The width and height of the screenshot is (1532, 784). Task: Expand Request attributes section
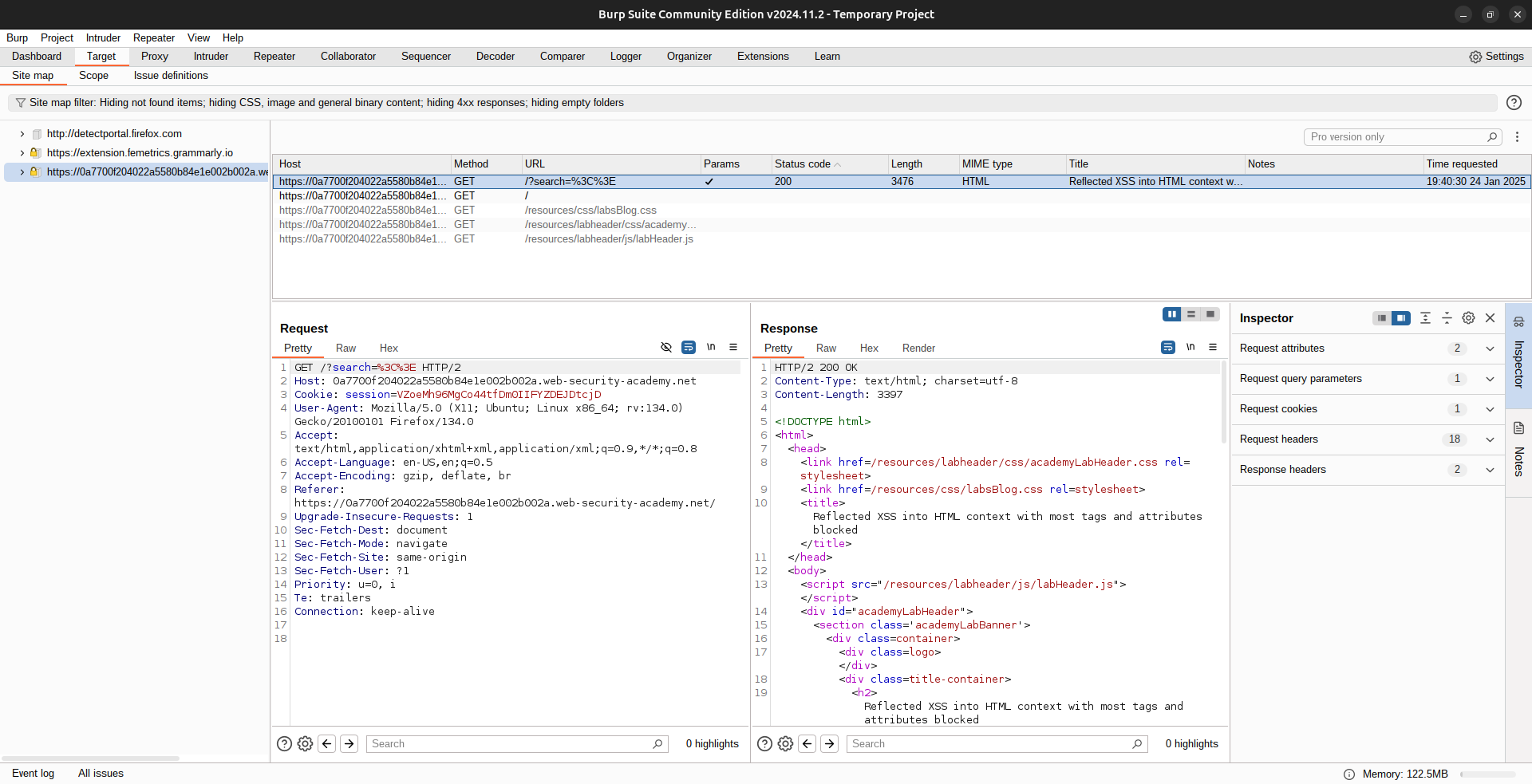pyautogui.click(x=1490, y=349)
